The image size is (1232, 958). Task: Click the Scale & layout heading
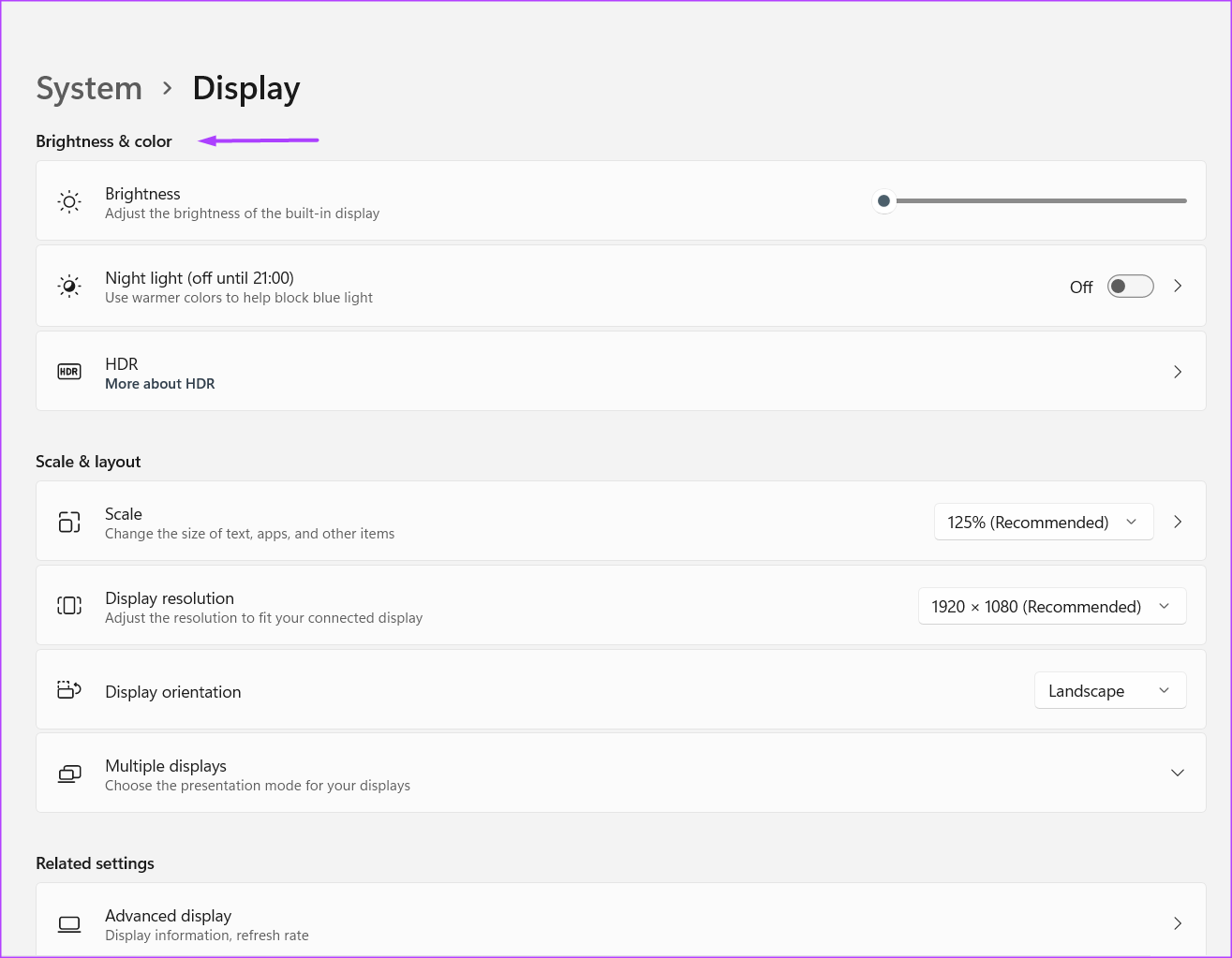coord(88,462)
